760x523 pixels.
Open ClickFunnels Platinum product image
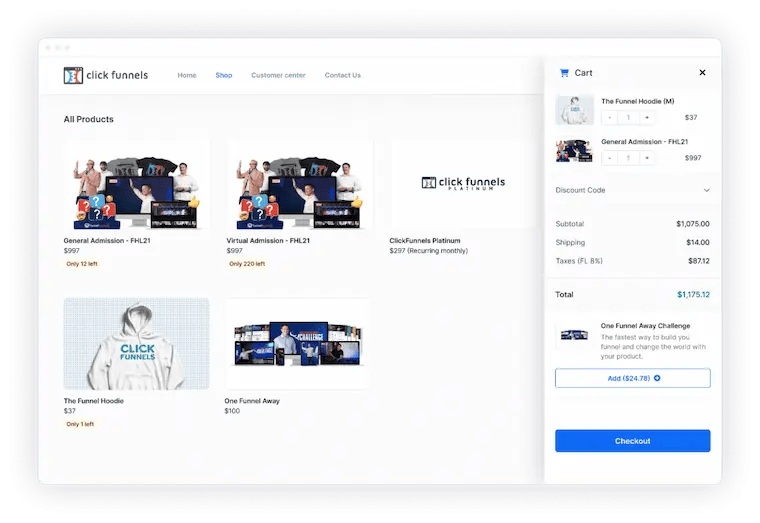click(x=462, y=185)
